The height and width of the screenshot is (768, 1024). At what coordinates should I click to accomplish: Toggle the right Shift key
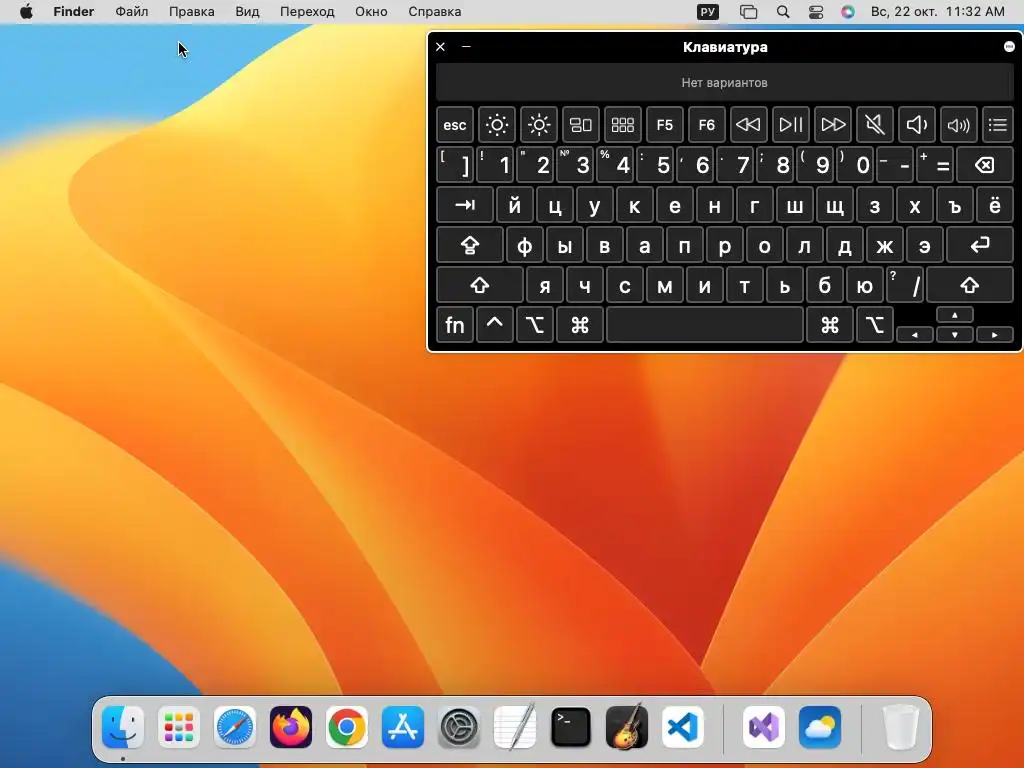(970, 285)
